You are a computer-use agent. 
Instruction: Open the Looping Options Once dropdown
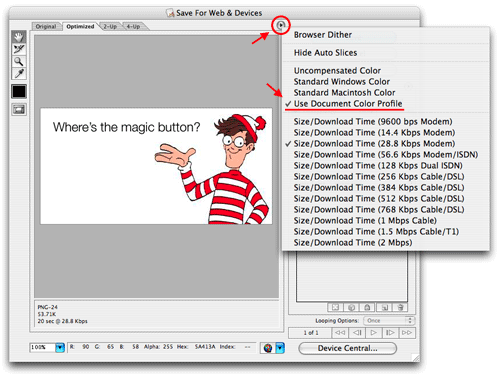pyautogui.click(x=389, y=321)
